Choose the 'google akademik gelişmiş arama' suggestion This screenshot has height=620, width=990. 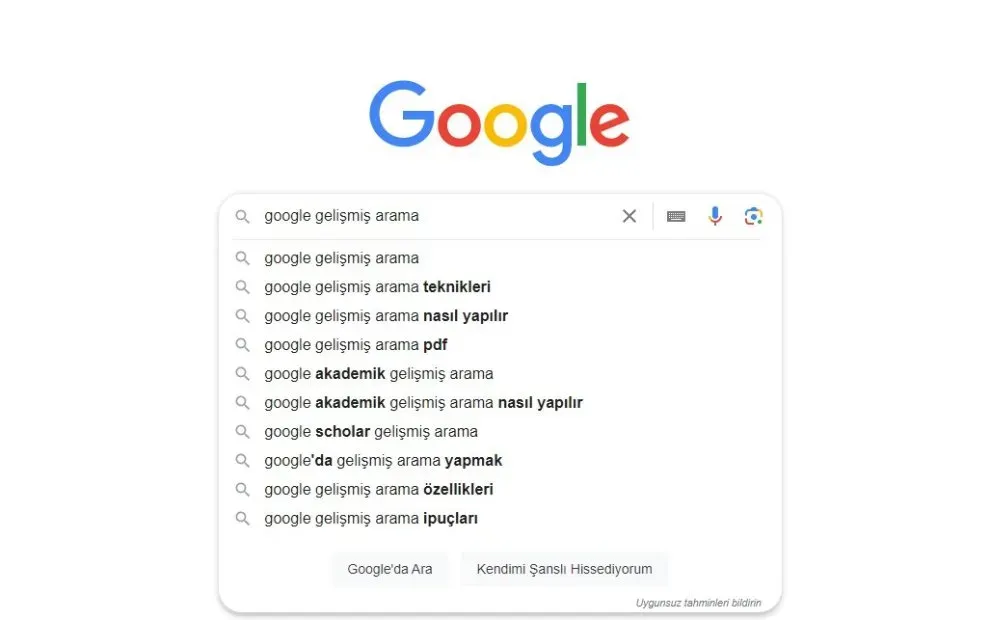(378, 374)
